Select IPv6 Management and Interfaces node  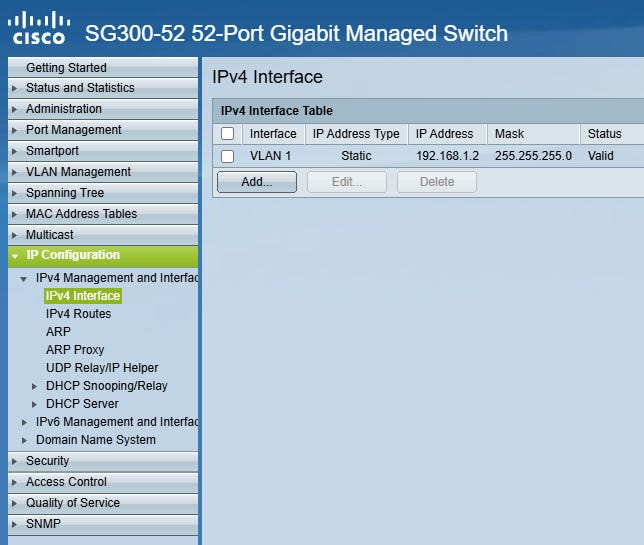[x=117, y=422]
